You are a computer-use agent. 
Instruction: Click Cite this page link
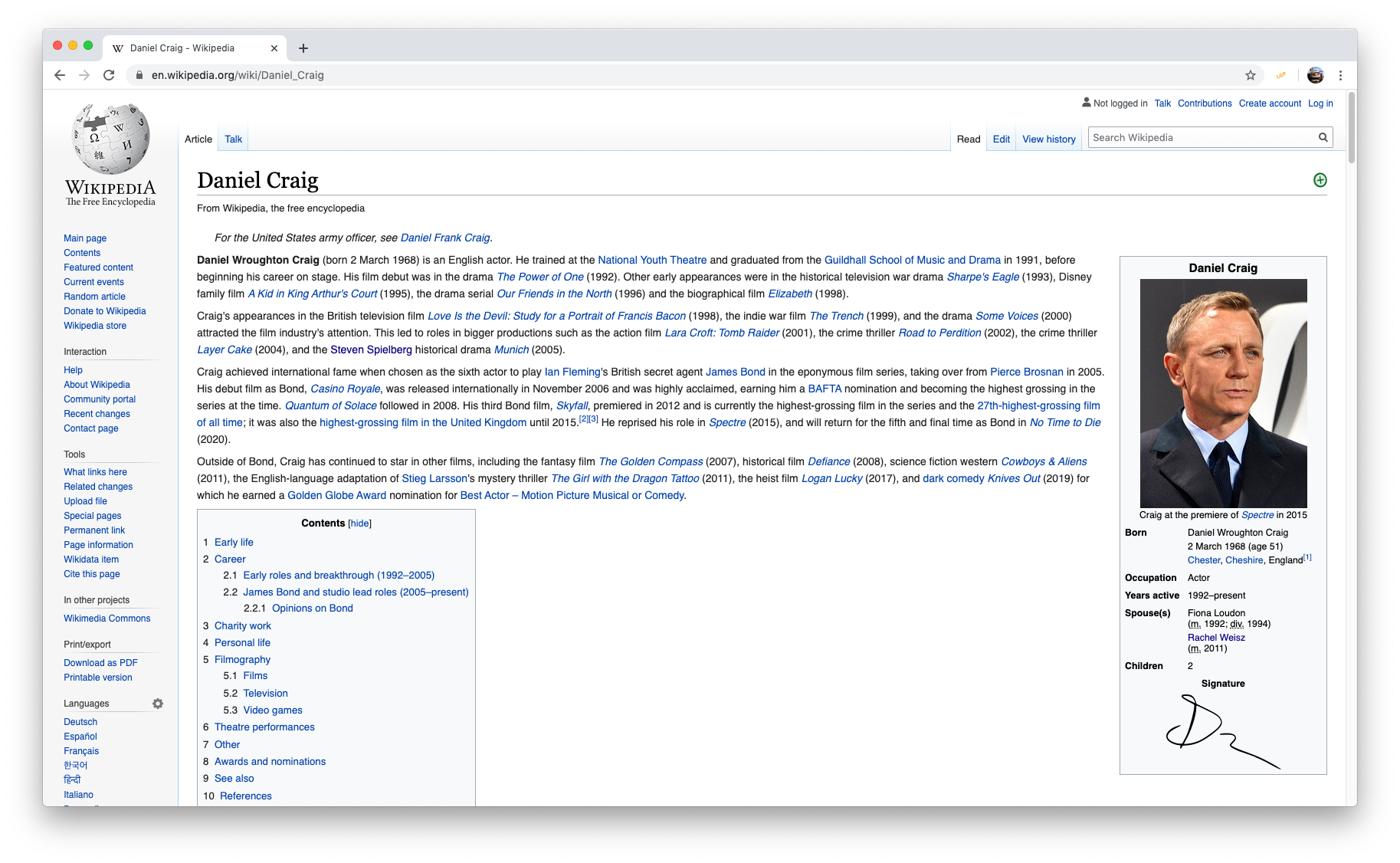pyautogui.click(x=92, y=574)
